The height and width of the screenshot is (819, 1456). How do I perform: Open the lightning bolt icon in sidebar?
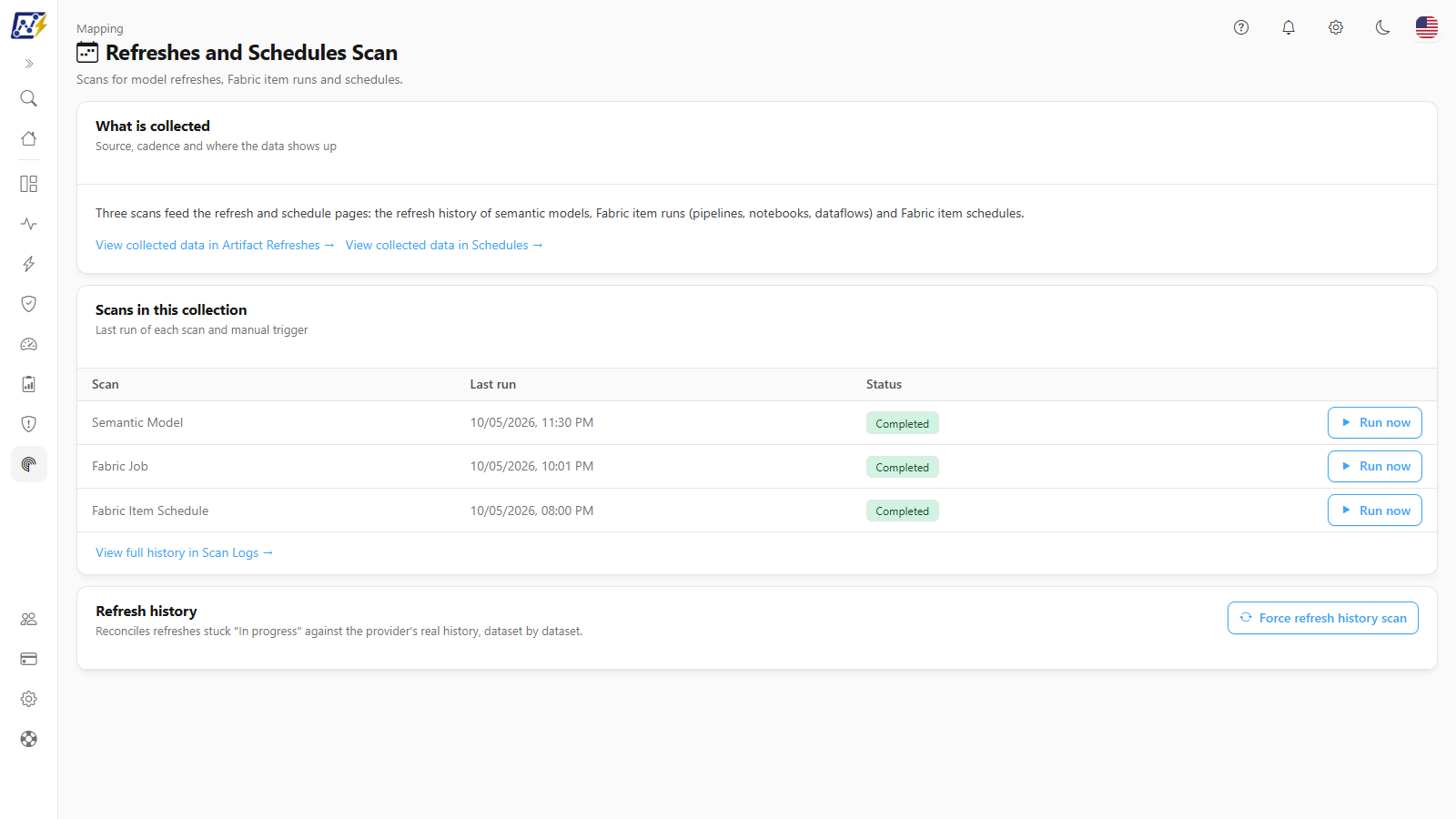pos(29,264)
